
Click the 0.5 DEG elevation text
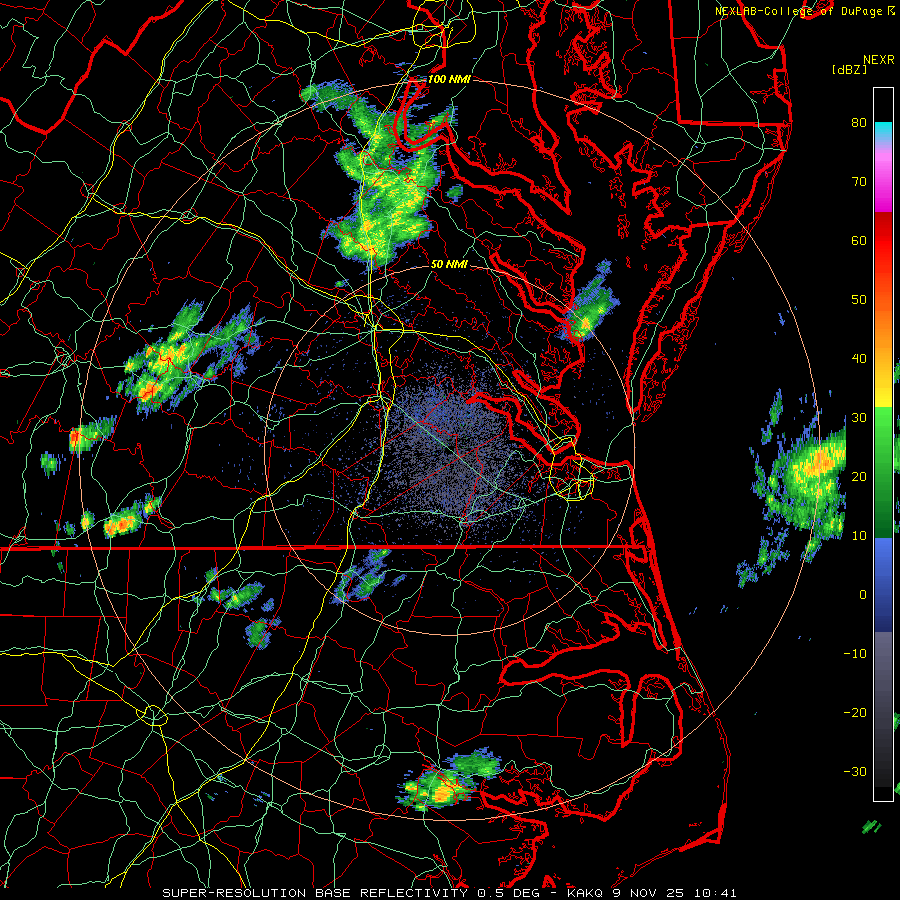coord(509,893)
